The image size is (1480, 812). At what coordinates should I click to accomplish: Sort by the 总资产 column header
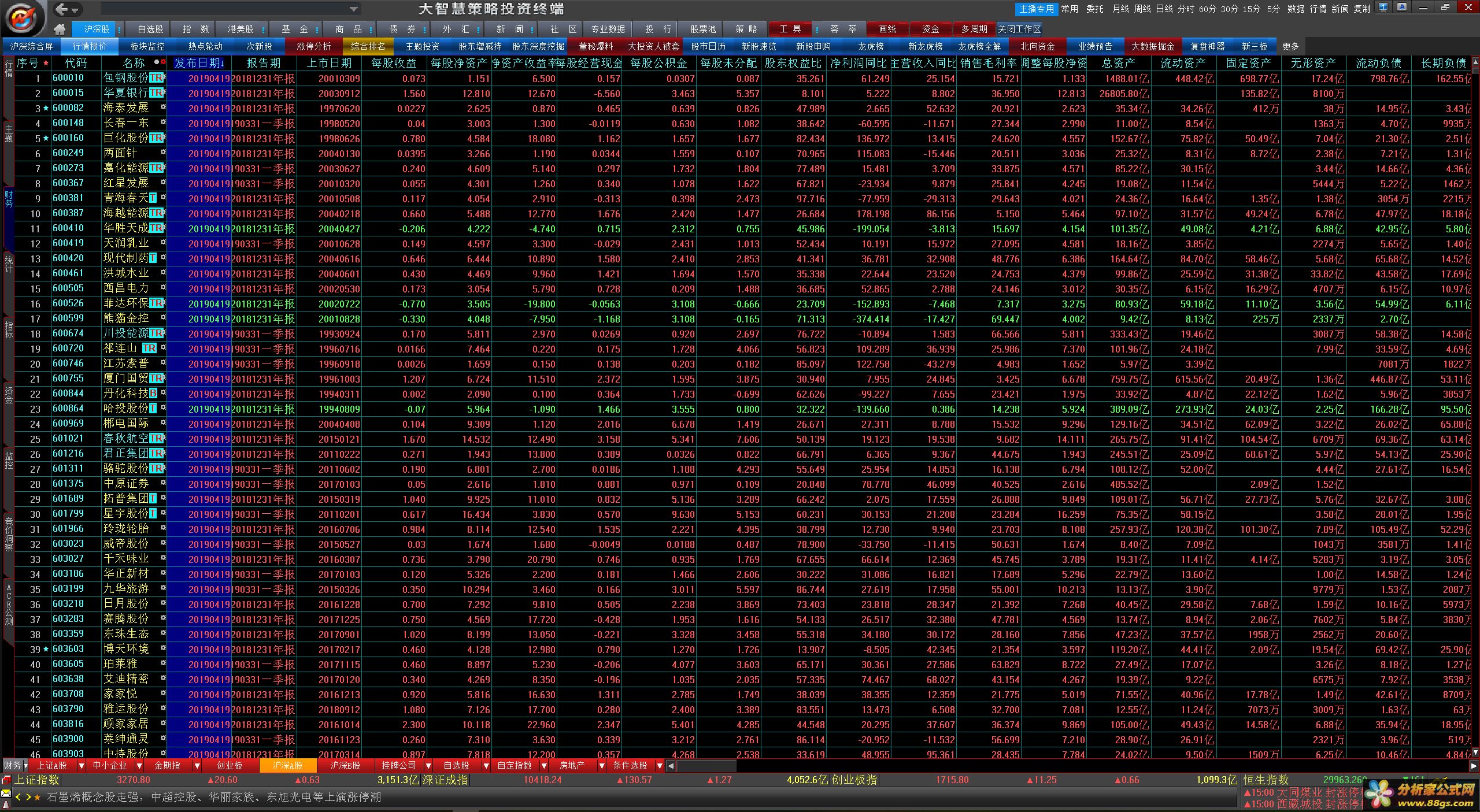coord(1118,63)
